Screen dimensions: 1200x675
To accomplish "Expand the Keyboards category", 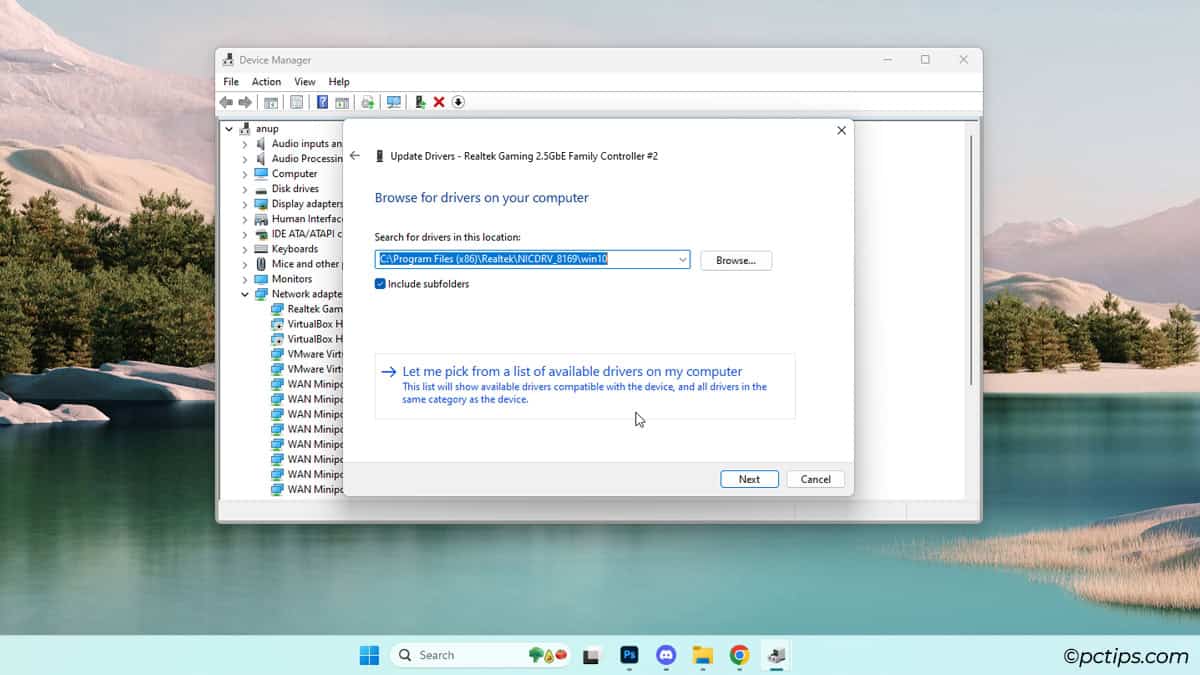I will [x=245, y=249].
